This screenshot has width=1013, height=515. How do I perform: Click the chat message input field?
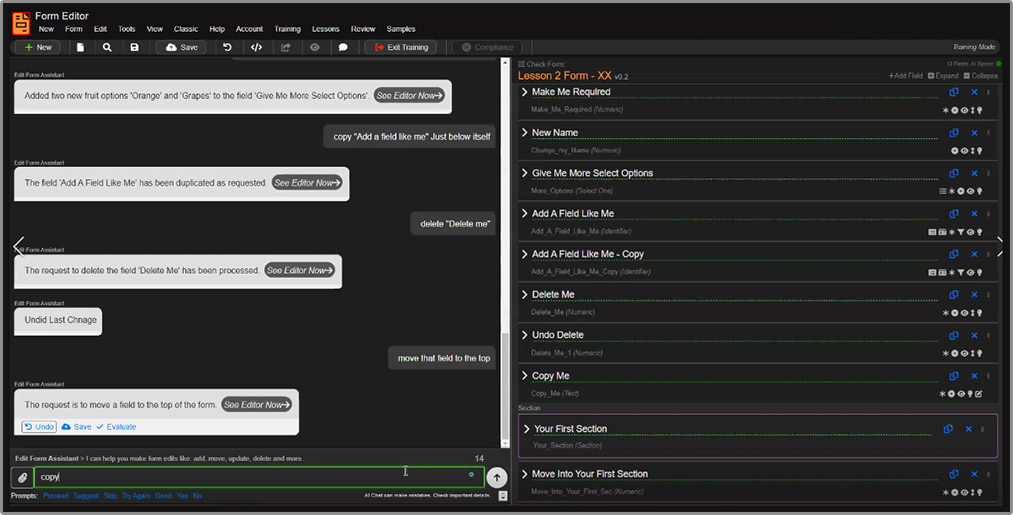[258, 478]
